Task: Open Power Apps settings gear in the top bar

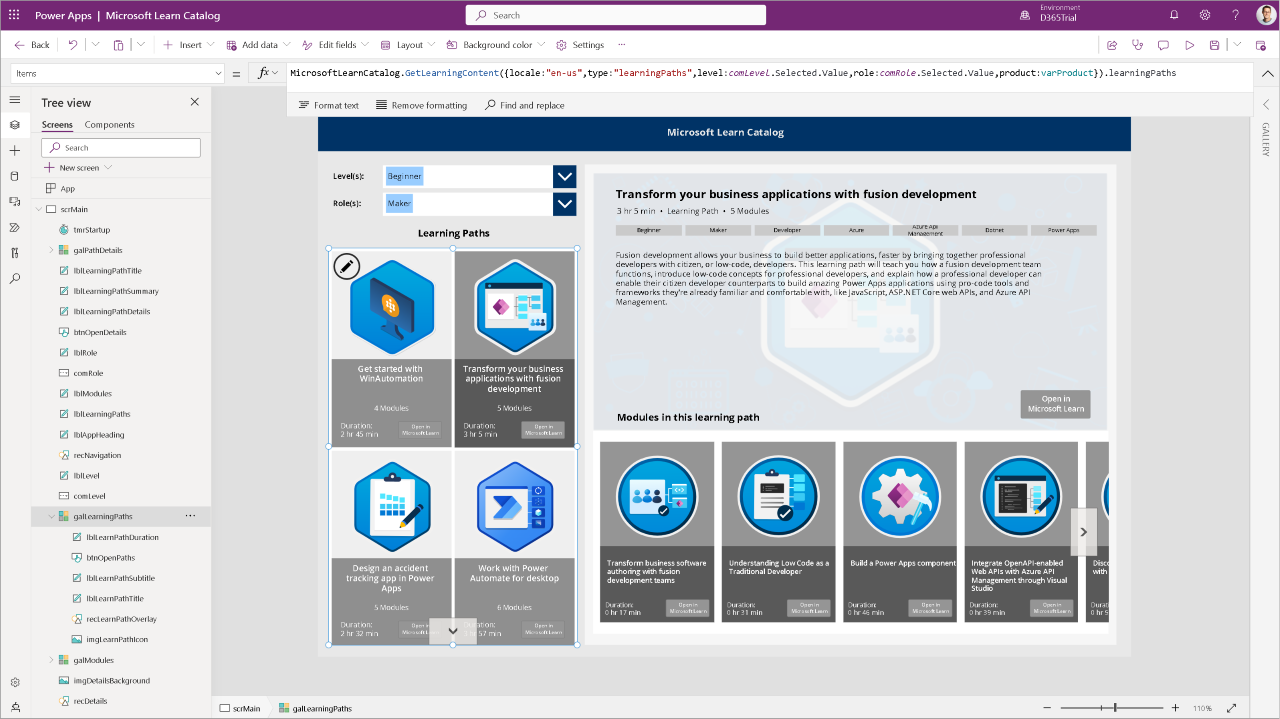Action: click(x=1205, y=14)
